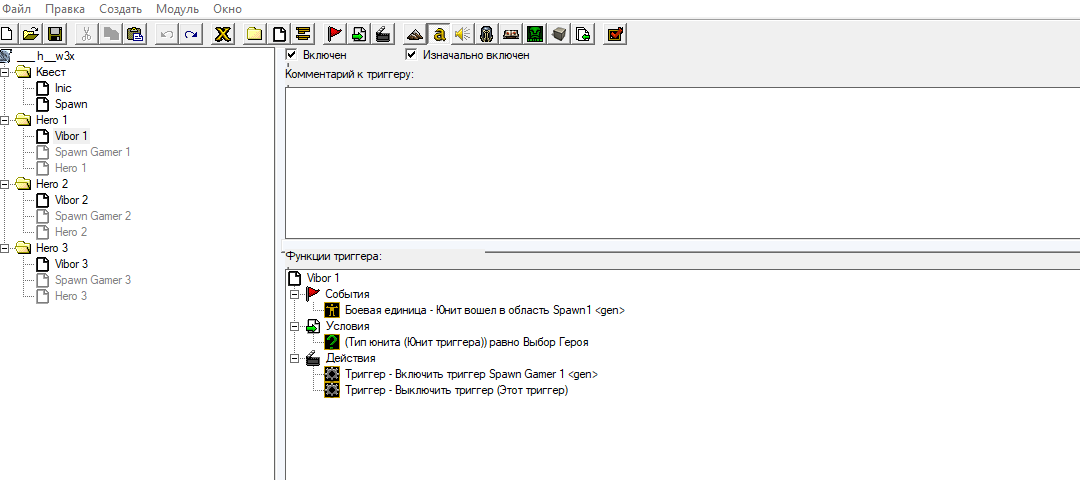Open the Variables editor (yellow X icon)
1080x480 pixels.
pos(222,33)
